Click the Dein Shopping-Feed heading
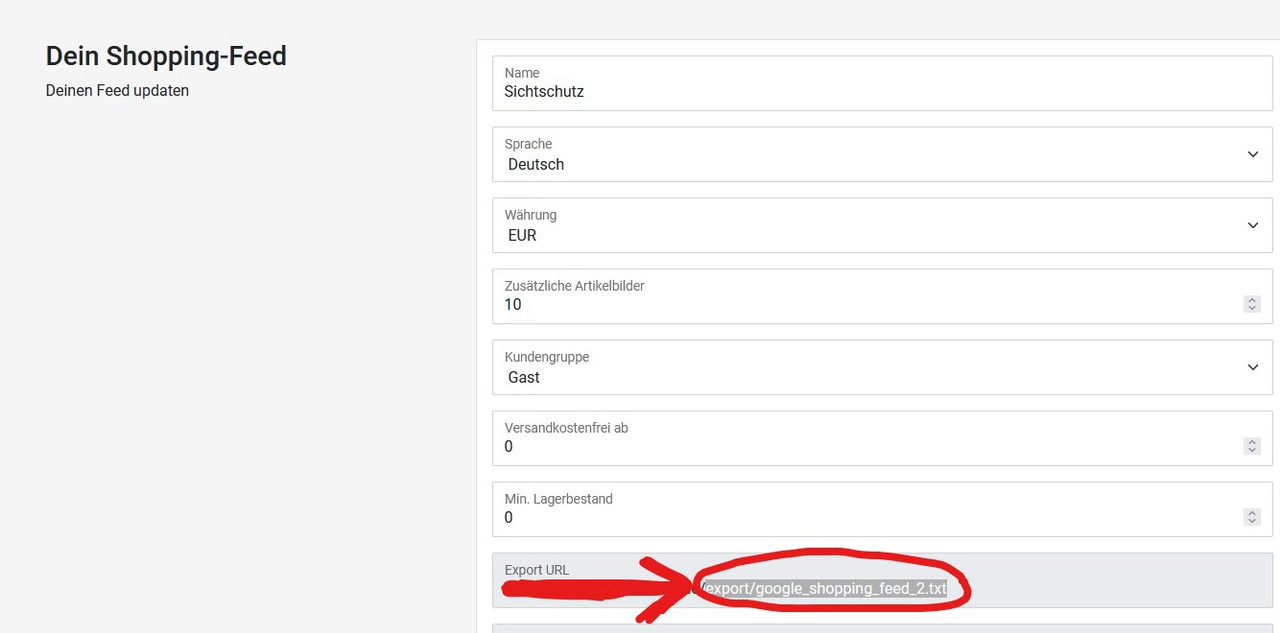1280x633 pixels. [x=166, y=56]
